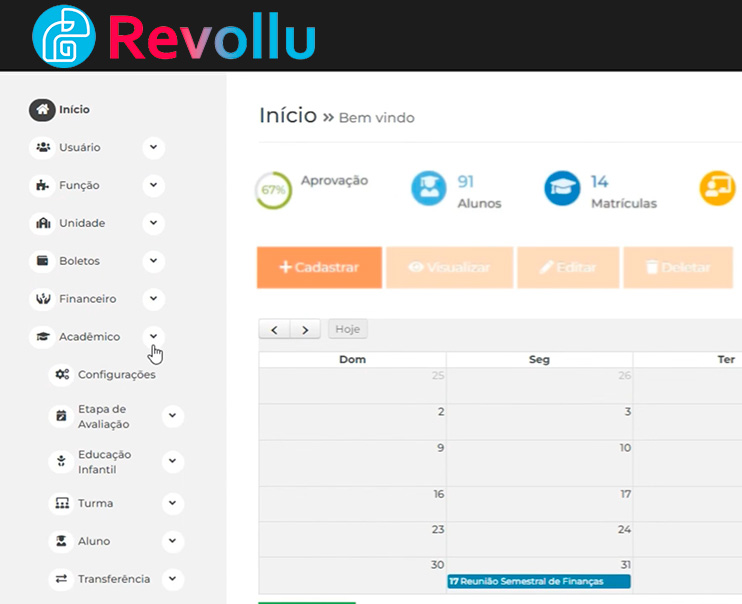Click the orange teacher board icon

click(x=717, y=188)
